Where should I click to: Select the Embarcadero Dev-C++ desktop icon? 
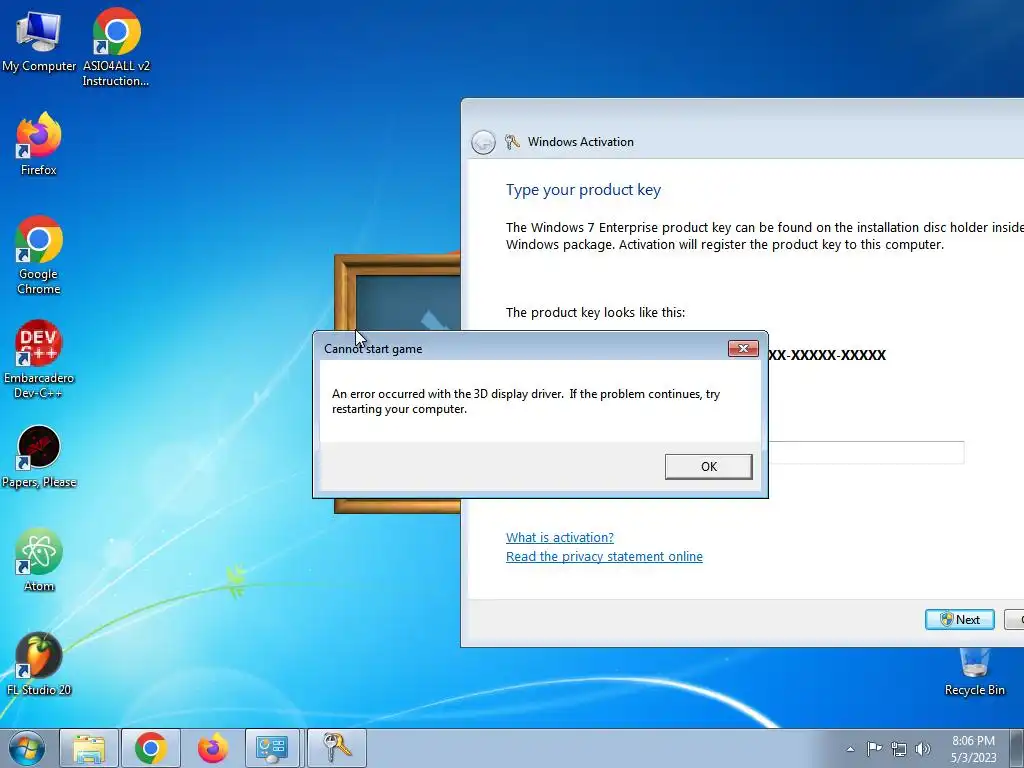coord(39,359)
